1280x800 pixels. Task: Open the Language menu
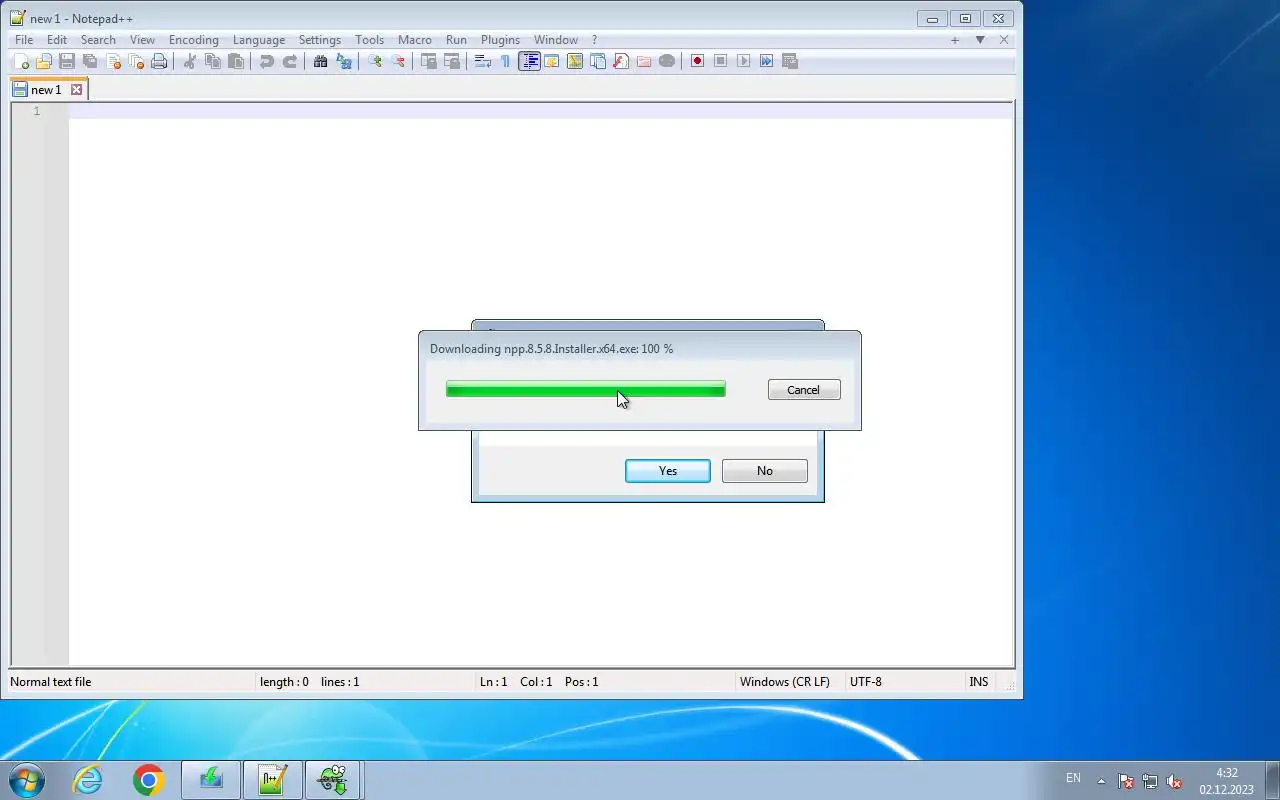(259, 40)
